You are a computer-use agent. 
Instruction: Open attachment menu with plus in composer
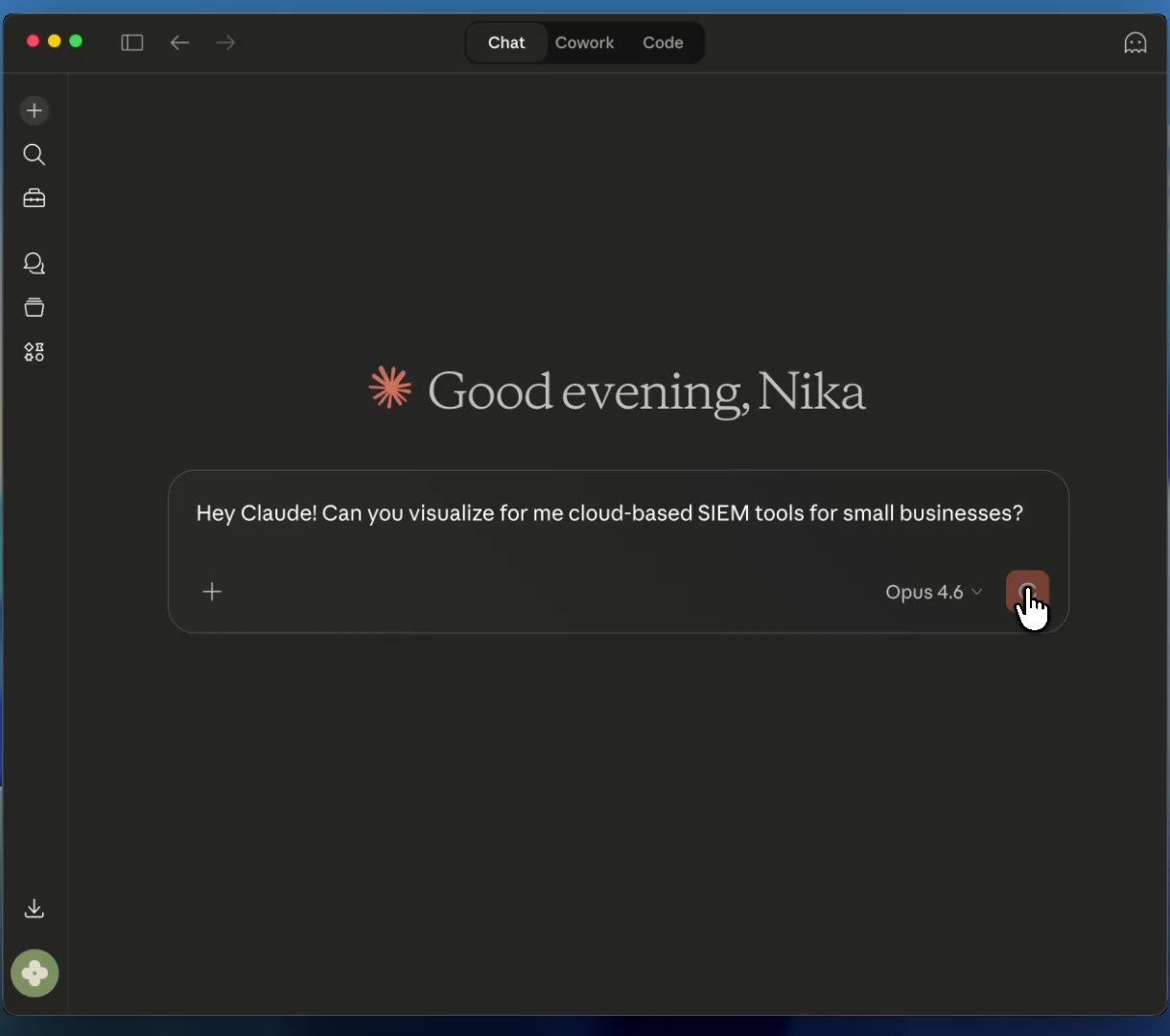click(213, 592)
